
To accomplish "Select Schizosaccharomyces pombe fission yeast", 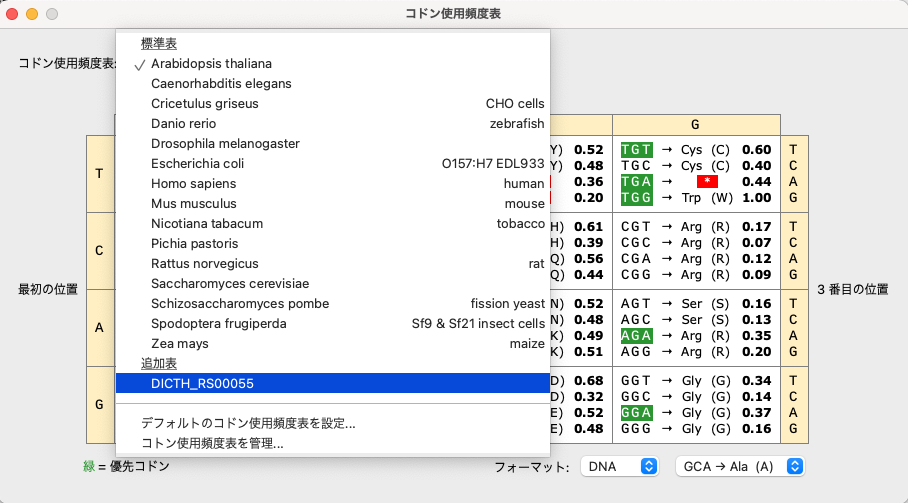I will click(332, 303).
